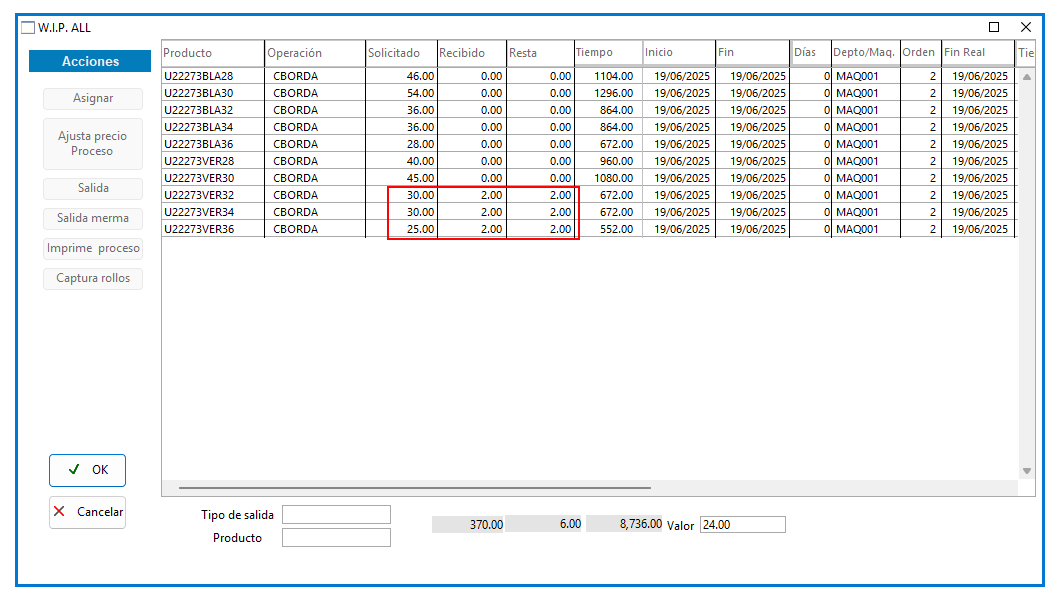1056x600 pixels.
Task: Click Resta 2.00 in U22273VER36 row
Action: pyautogui.click(x=560, y=229)
